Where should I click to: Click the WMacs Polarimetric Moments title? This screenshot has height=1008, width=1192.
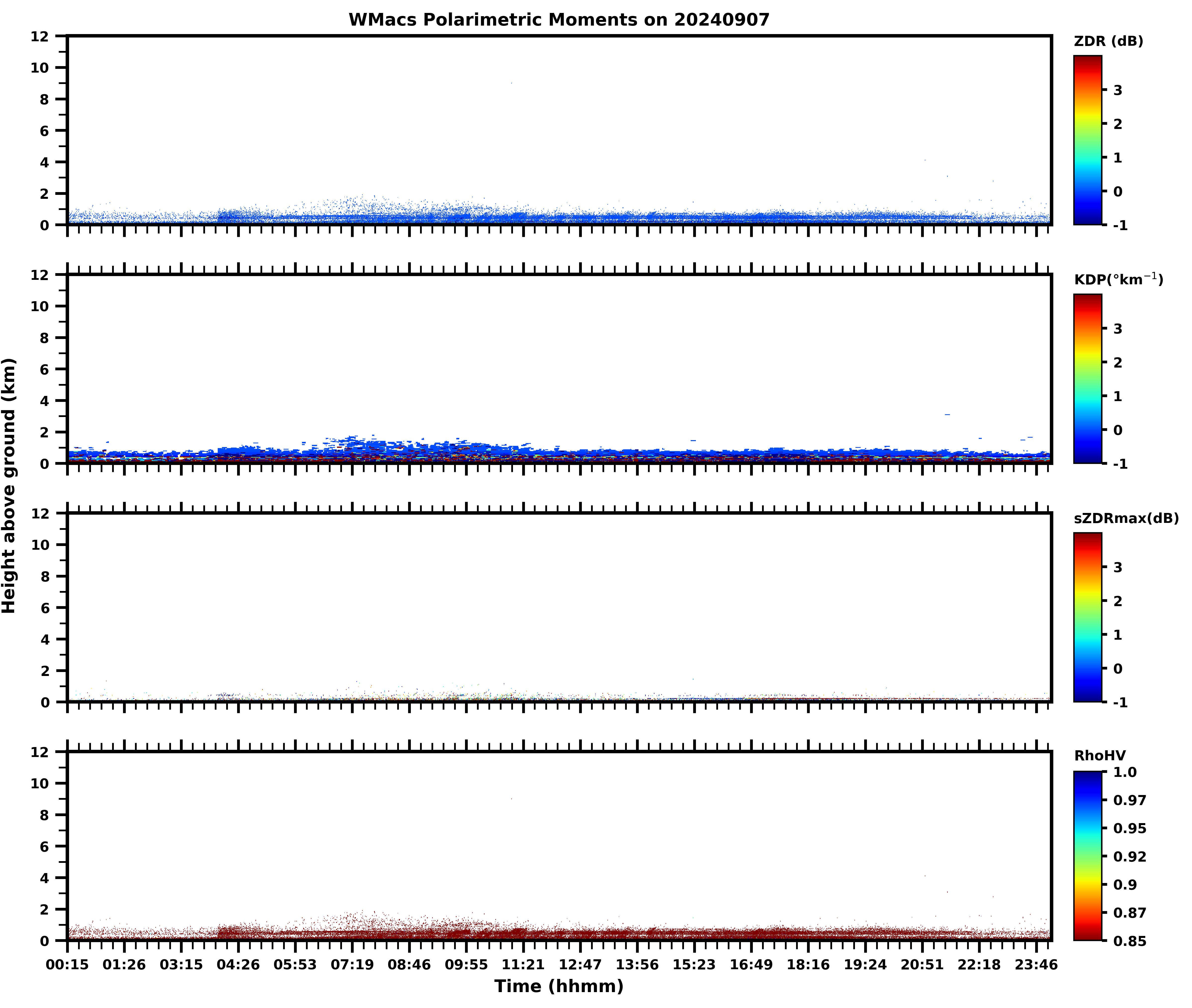click(x=559, y=20)
